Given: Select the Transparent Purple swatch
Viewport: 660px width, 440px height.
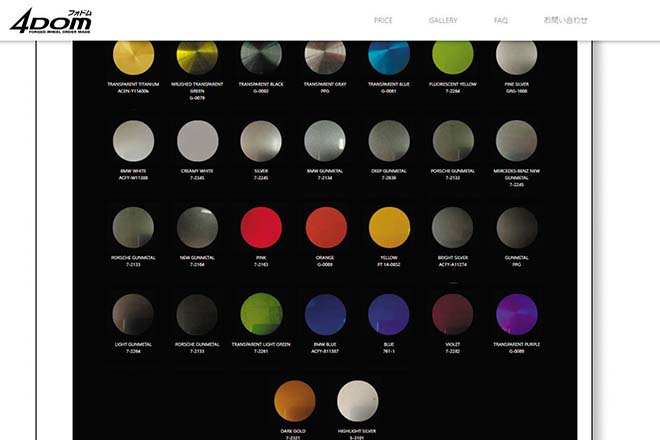Looking at the screenshot, I should (x=517, y=314).
